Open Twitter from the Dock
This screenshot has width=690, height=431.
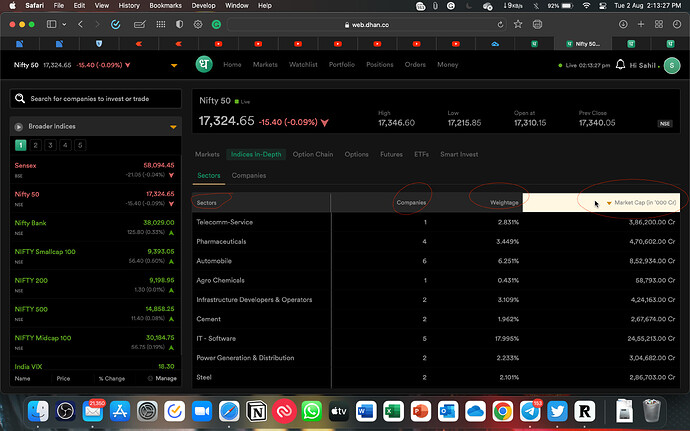pos(558,412)
